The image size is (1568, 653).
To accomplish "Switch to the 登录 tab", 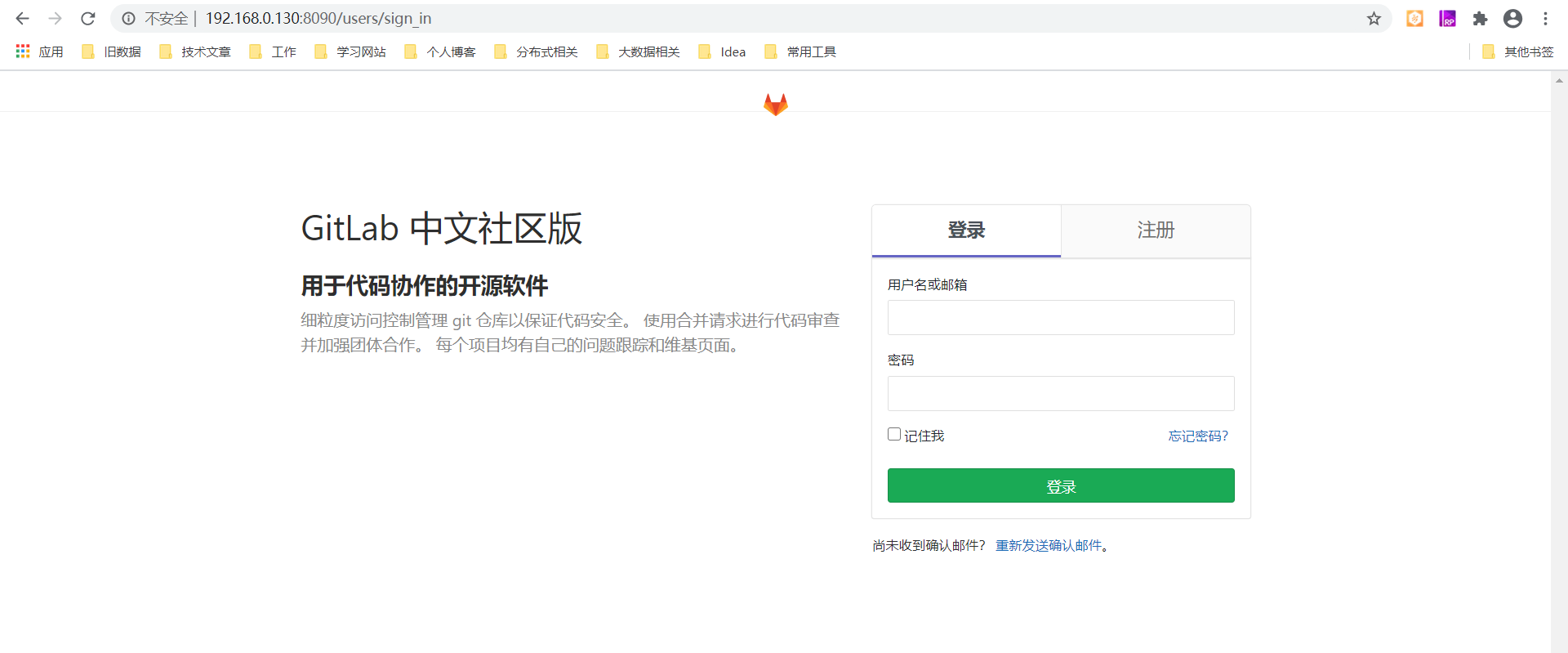I will [x=966, y=230].
